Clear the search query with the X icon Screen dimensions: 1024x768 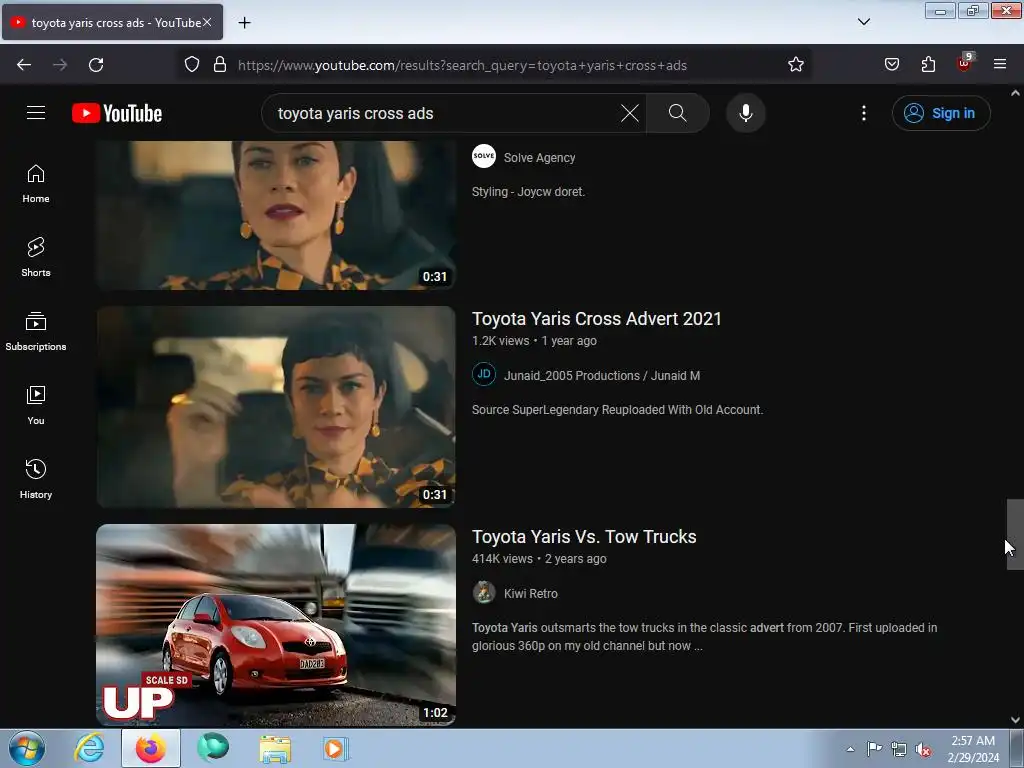630,113
